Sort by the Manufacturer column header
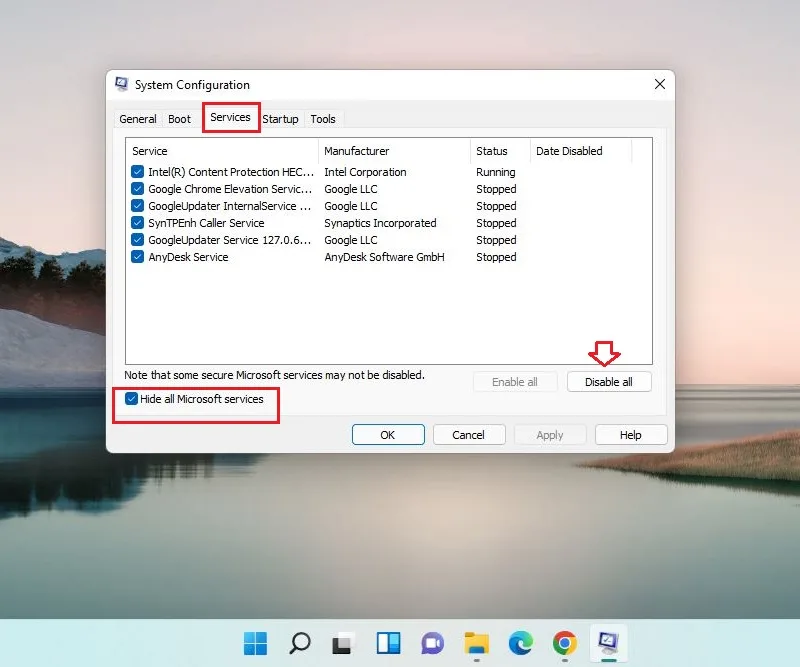 click(394, 151)
